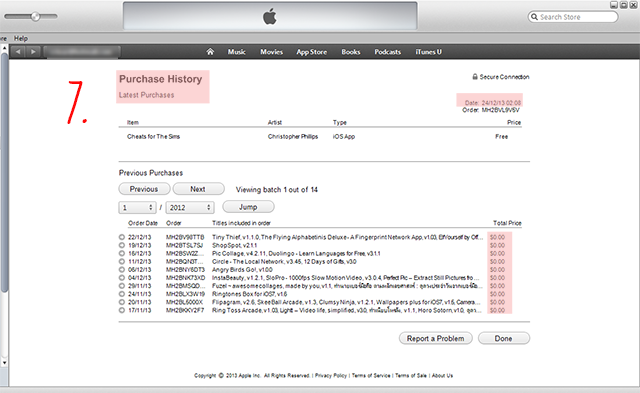The height and width of the screenshot is (393, 640).
Task: Open the Privacy Policy link
Action: click(331, 375)
